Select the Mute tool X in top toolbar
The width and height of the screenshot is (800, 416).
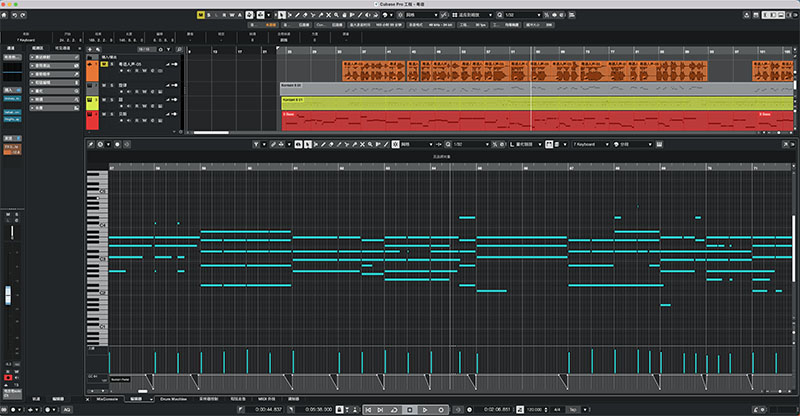(x=329, y=15)
